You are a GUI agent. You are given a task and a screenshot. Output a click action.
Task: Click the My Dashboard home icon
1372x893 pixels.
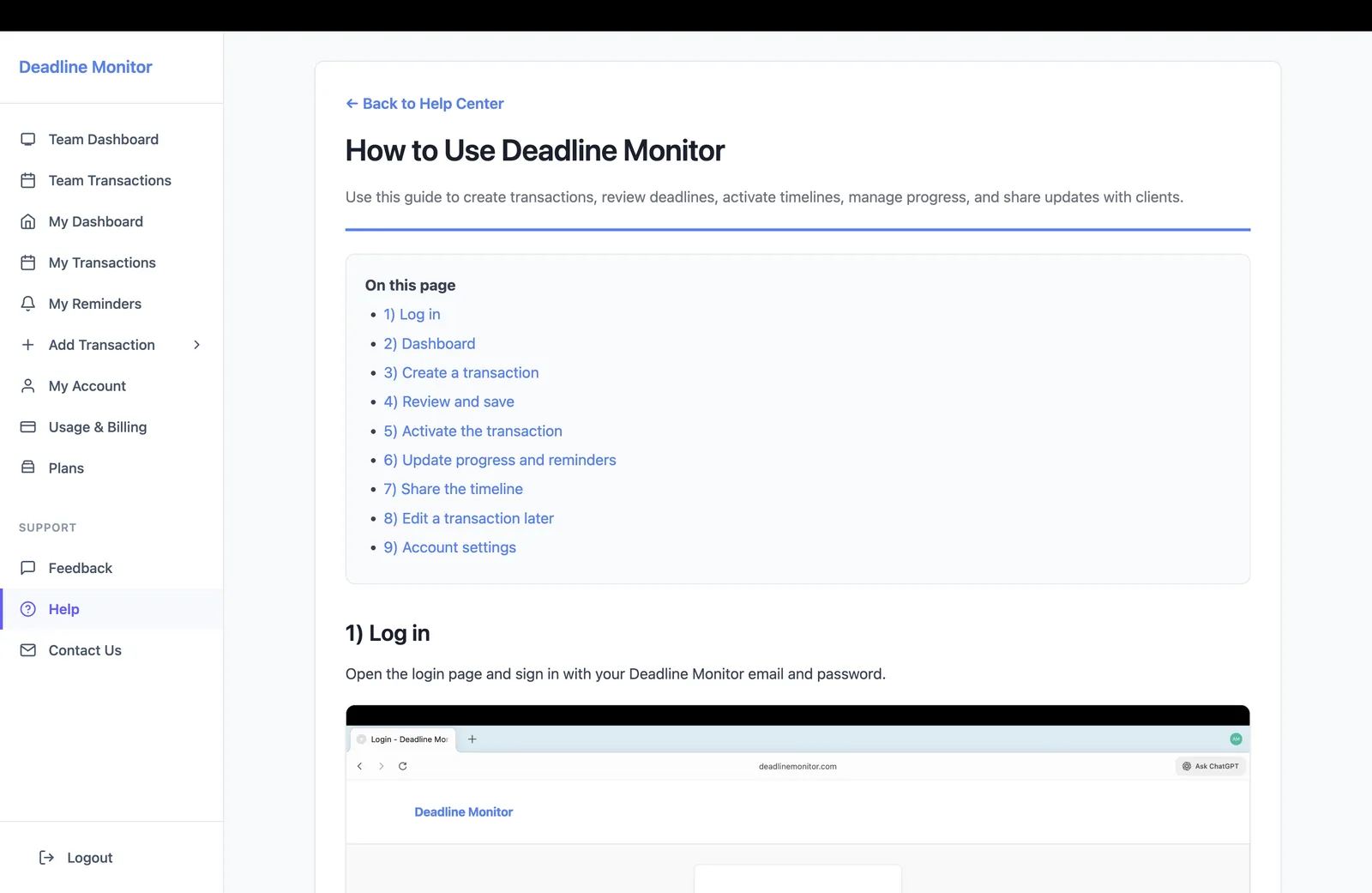click(28, 221)
